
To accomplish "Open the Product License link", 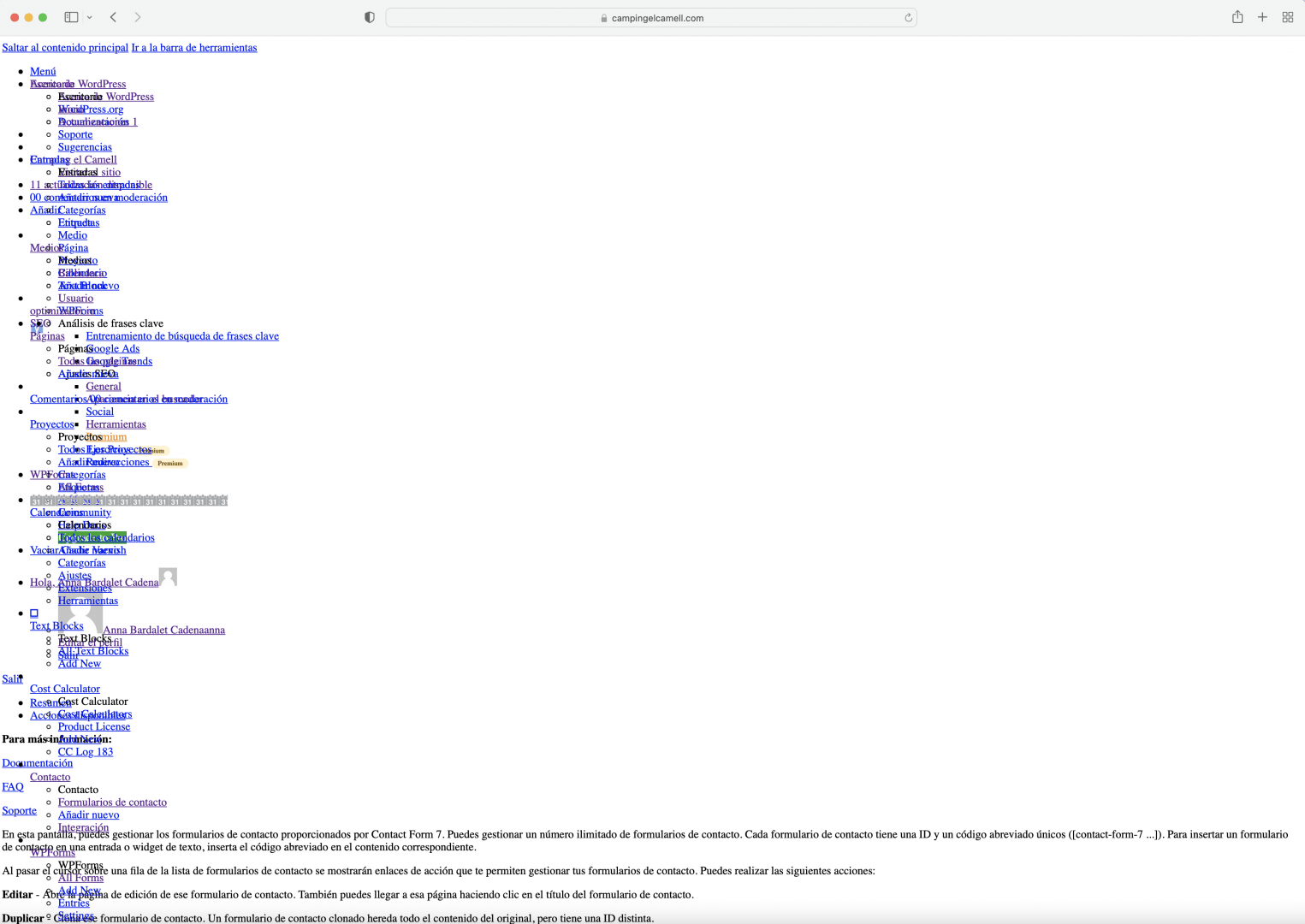I will pos(94,726).
